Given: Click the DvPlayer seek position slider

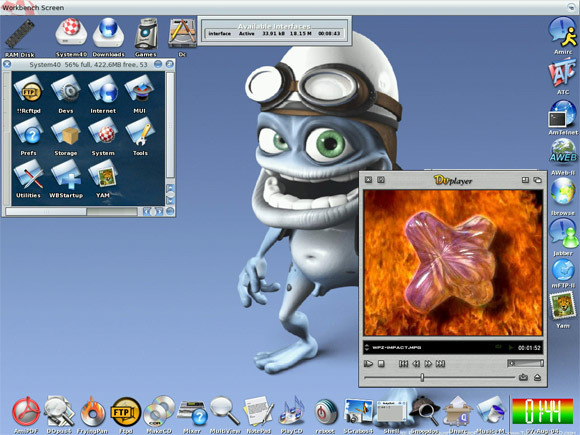Looking at the screenshot, I should pos(439,378).
